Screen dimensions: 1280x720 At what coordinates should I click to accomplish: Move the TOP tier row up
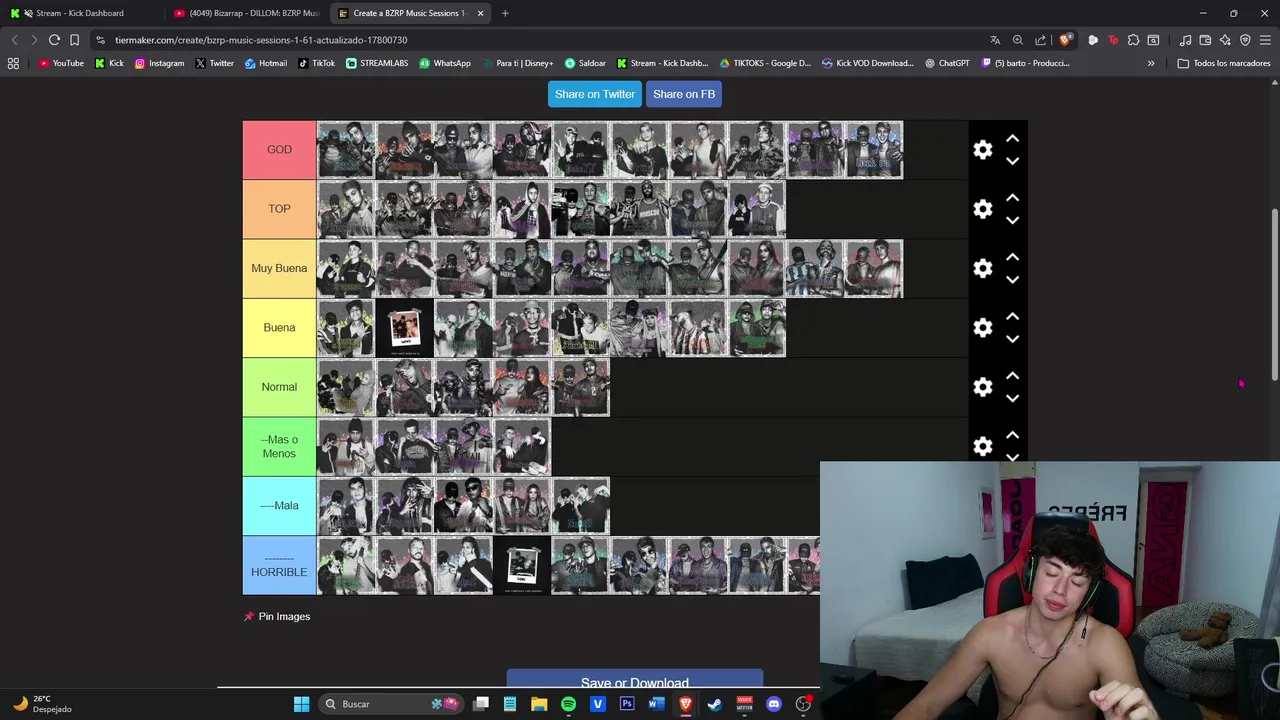pos(1012,198)
